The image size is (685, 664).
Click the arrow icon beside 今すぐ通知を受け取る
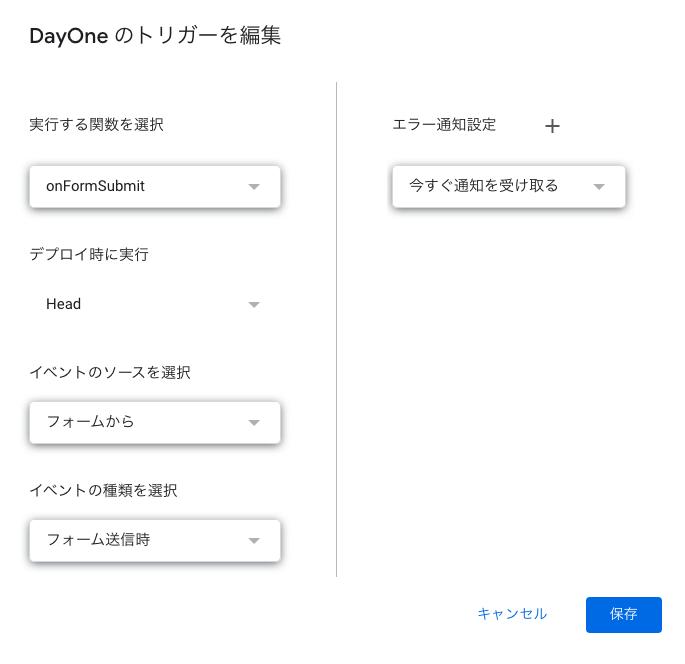pyautogui.click(x=599, y=187)
